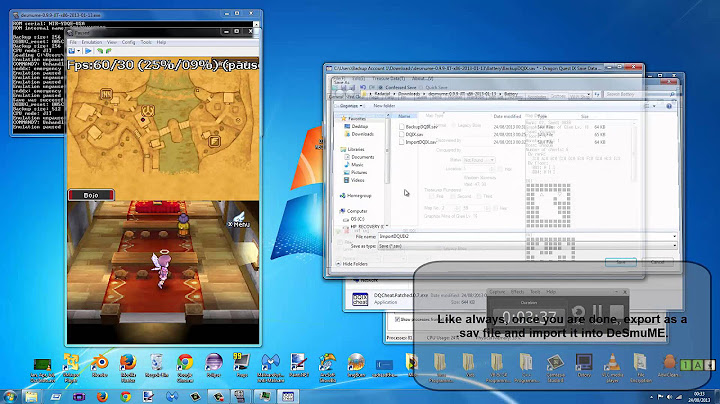Screen dimensions: 720x404
Task: Toggle Show processes from all users checkbox
Action: click(x=397, y=320)
